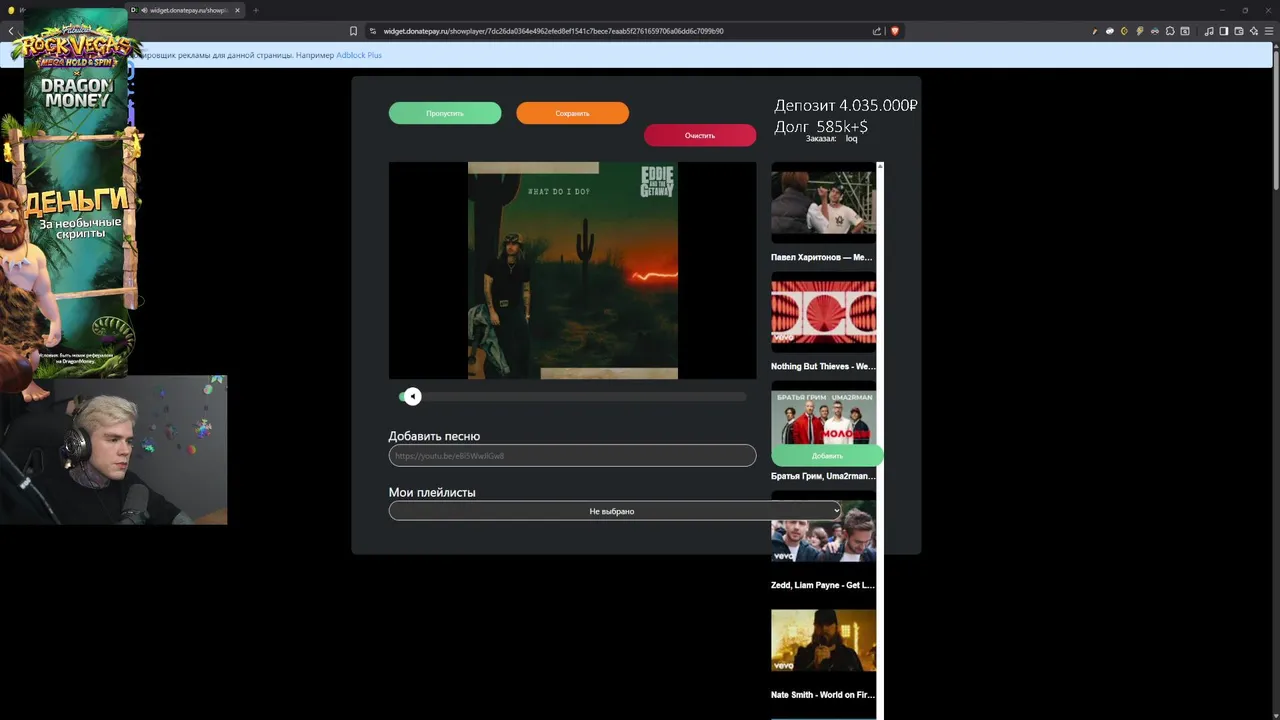Click the yellow circle extension icon
Viewport: 1280px width, 720px height.
click(x=1125, y=31)
